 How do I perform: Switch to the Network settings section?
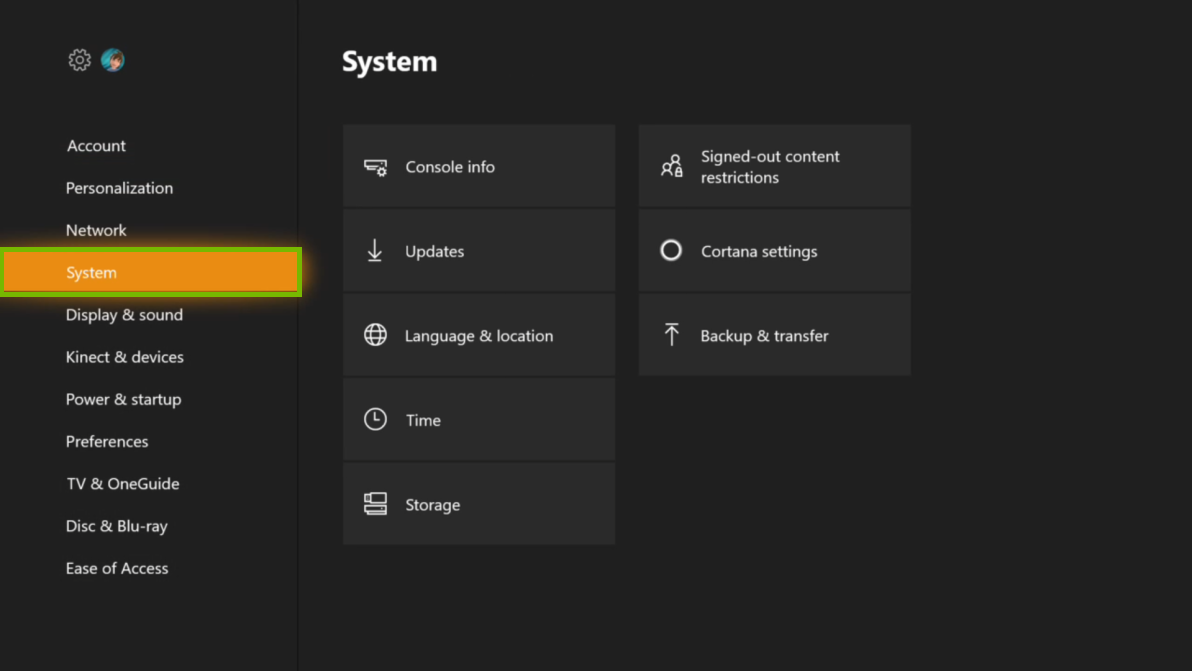click(x=96, y=230)
